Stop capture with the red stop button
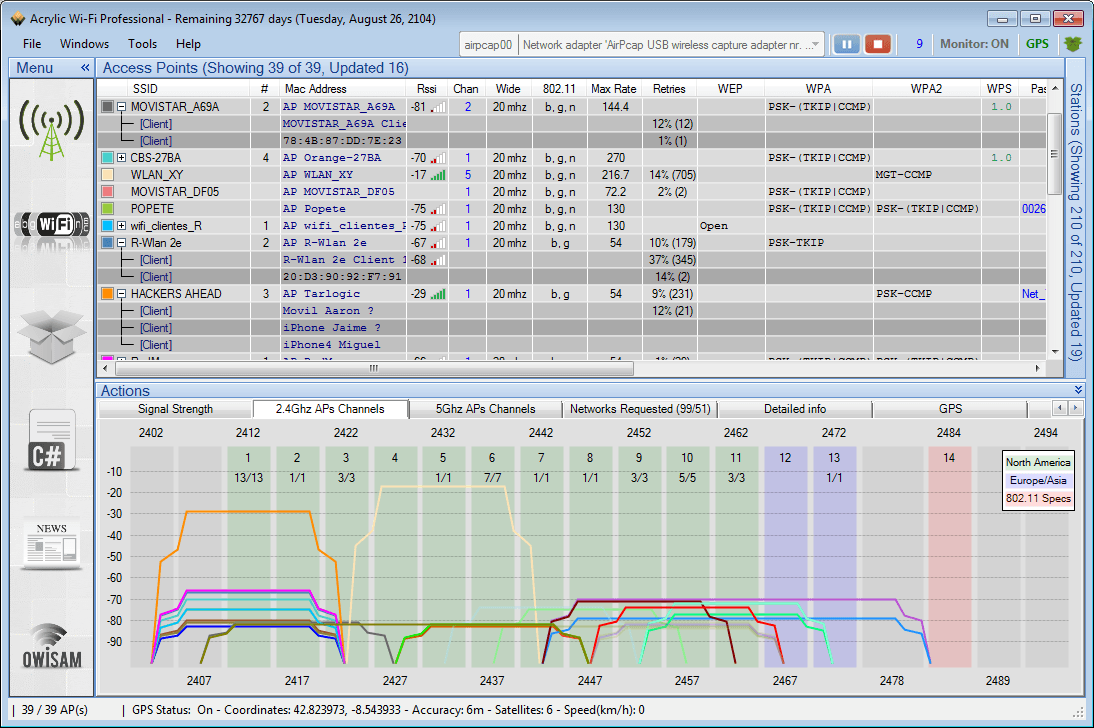This screenshot has width=1094, height=728. pos(877,44)
